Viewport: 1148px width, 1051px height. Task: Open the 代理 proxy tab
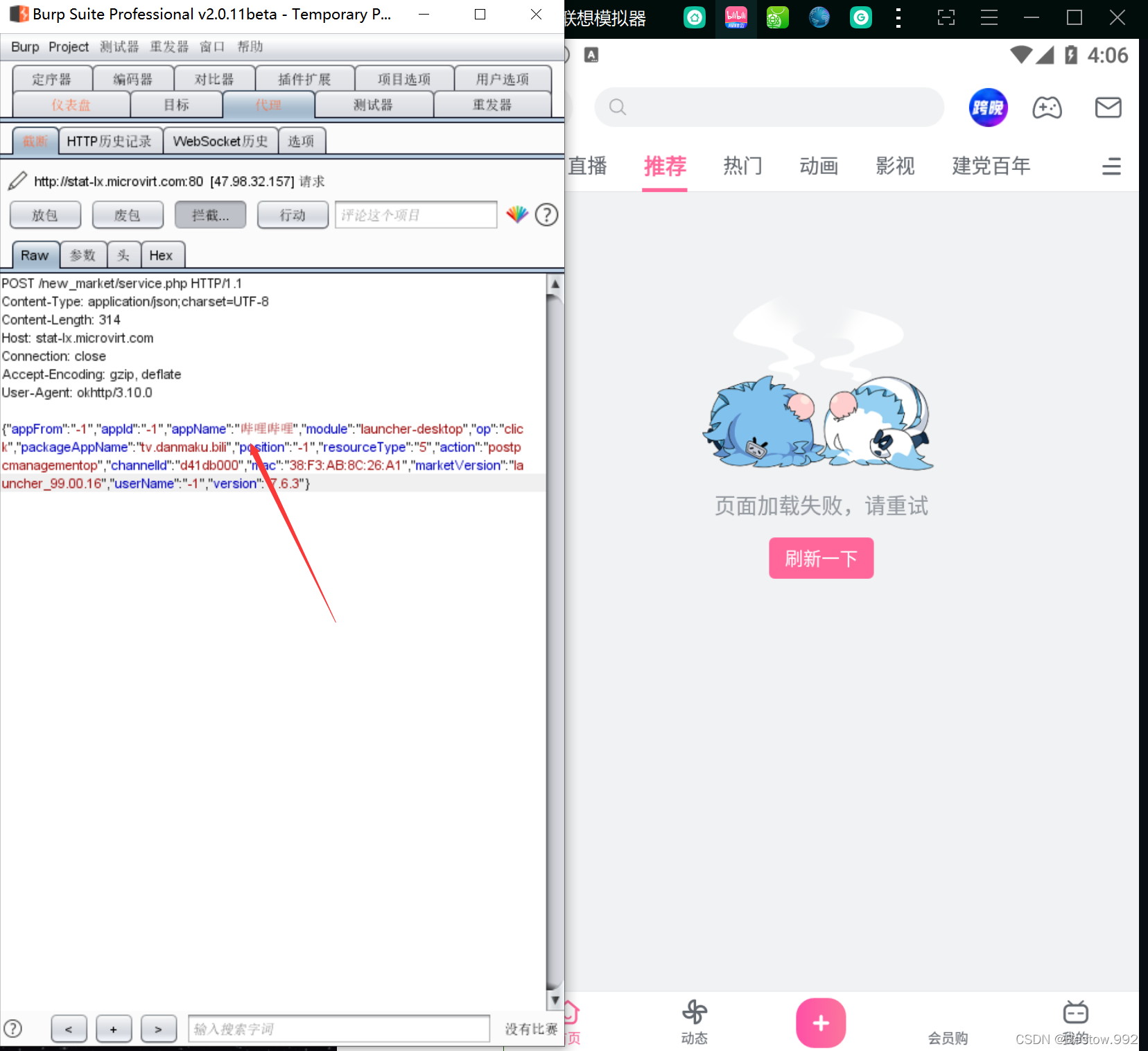point(268,105)
